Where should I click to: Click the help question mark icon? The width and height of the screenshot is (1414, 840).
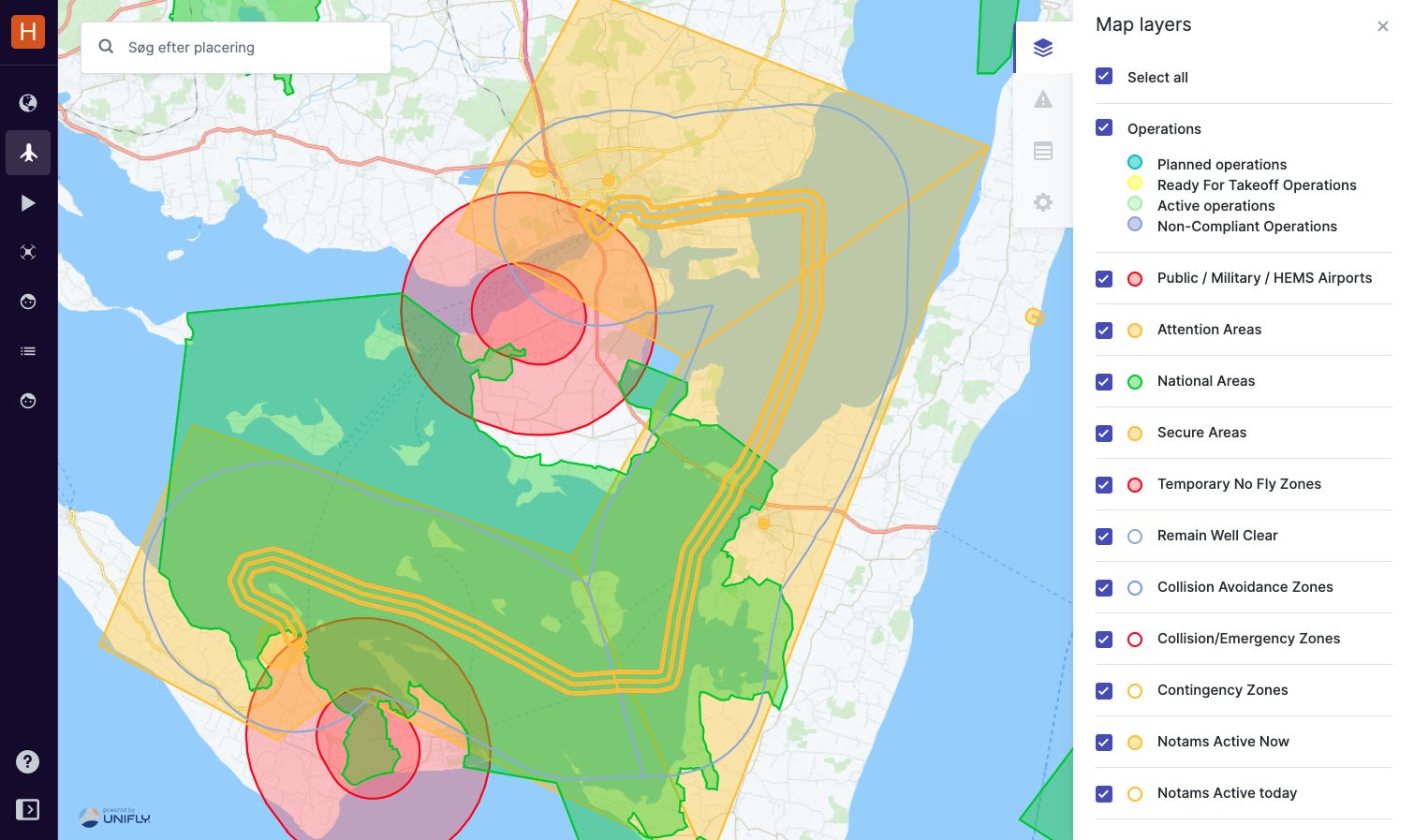[x=27, y=761]
